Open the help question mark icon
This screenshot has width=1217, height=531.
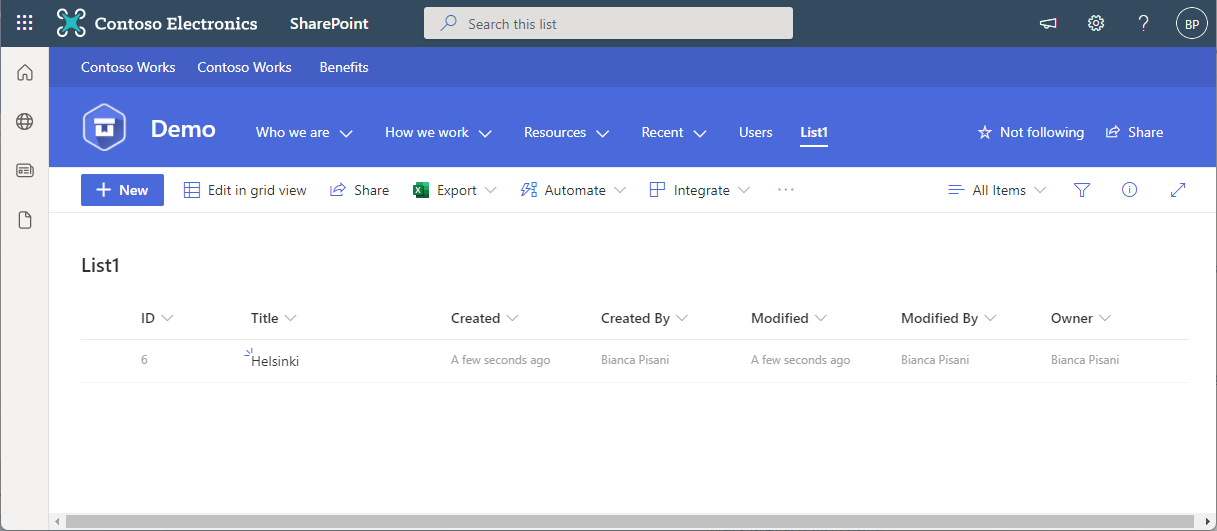coord(1144,23)
